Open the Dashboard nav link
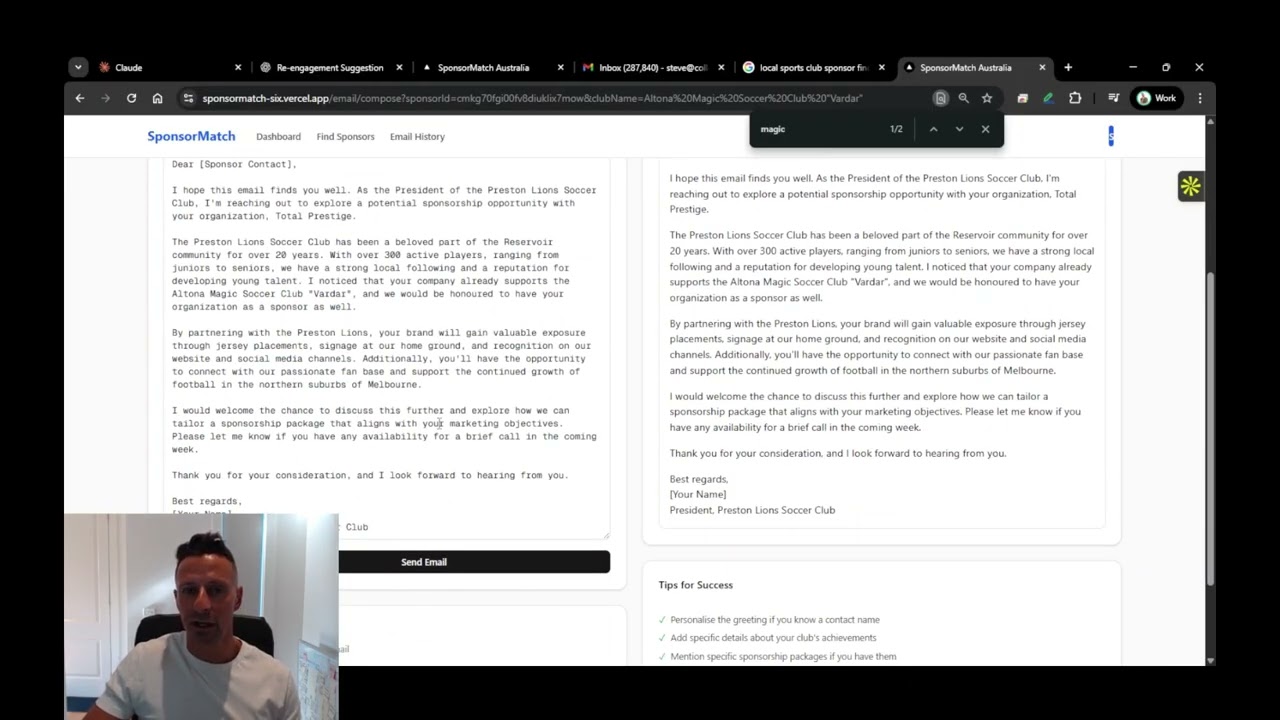 278,137
